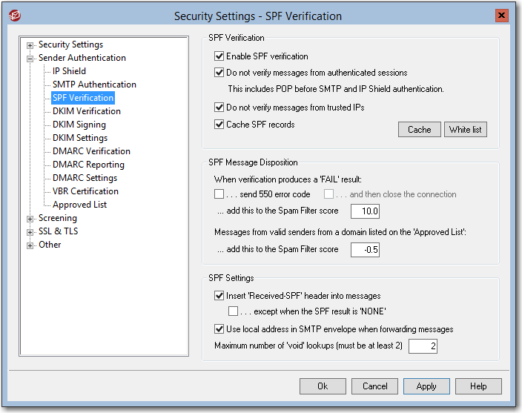Click the maximum void lookups field
522x413 pixels.
point(423,346)
